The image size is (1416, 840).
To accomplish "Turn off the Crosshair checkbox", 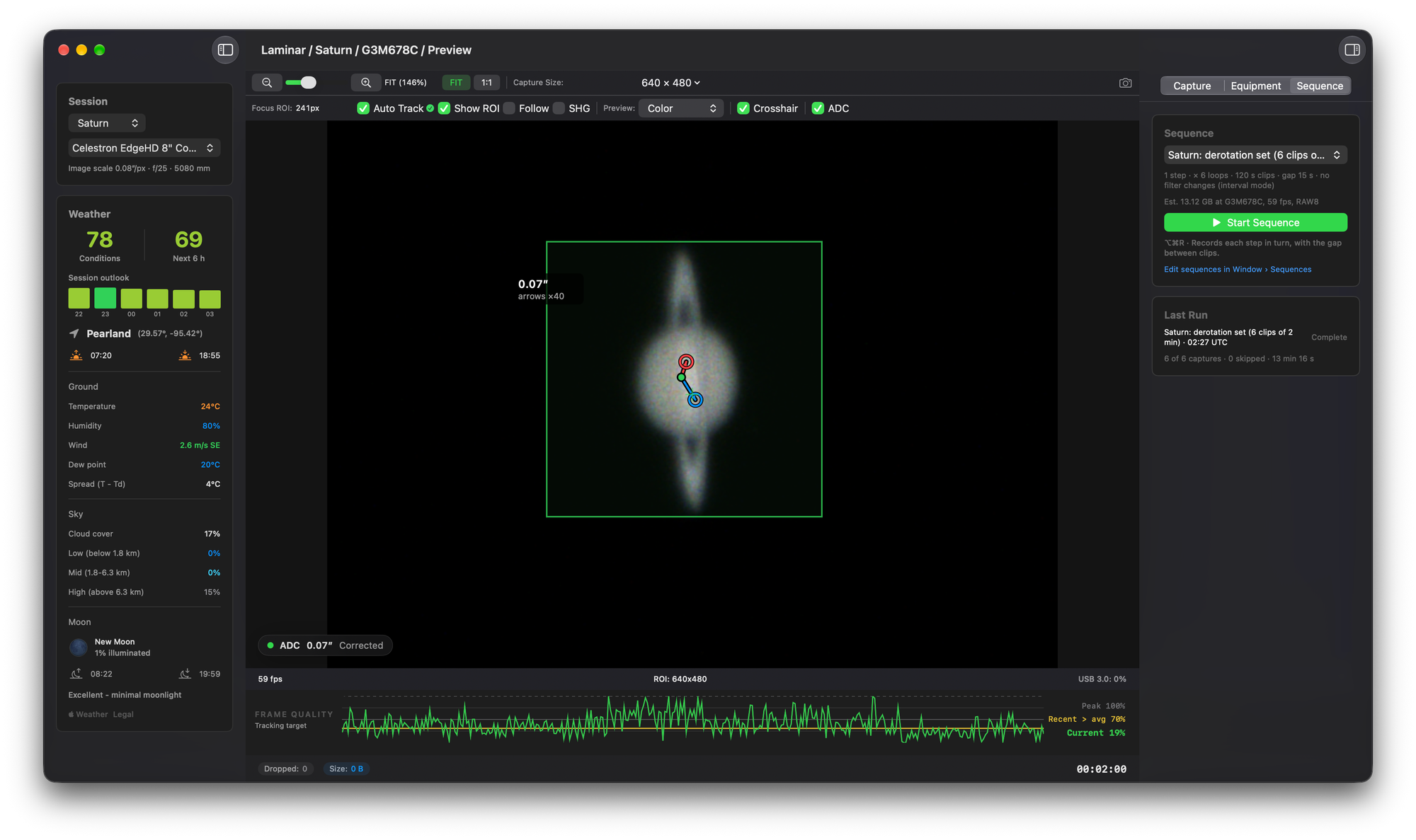I will click(x=743, y=108).
